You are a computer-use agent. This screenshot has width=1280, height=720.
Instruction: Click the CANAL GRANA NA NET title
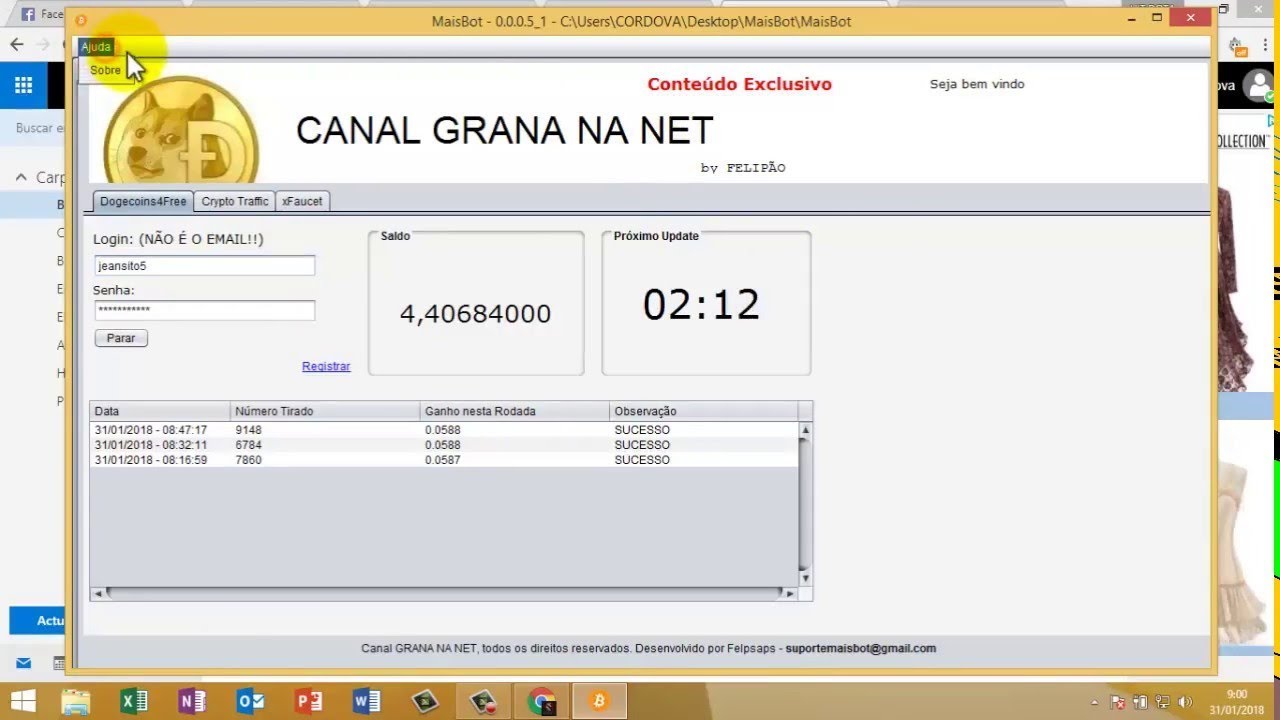(504, 131)
